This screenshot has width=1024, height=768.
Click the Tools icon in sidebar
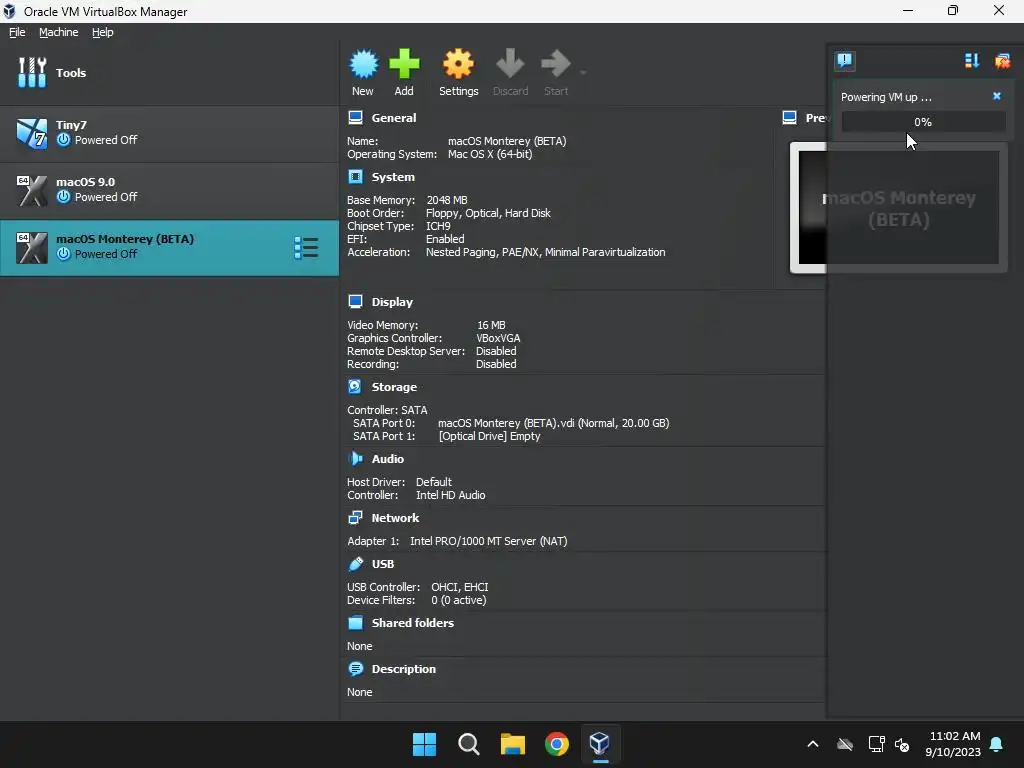coord(32,72)
